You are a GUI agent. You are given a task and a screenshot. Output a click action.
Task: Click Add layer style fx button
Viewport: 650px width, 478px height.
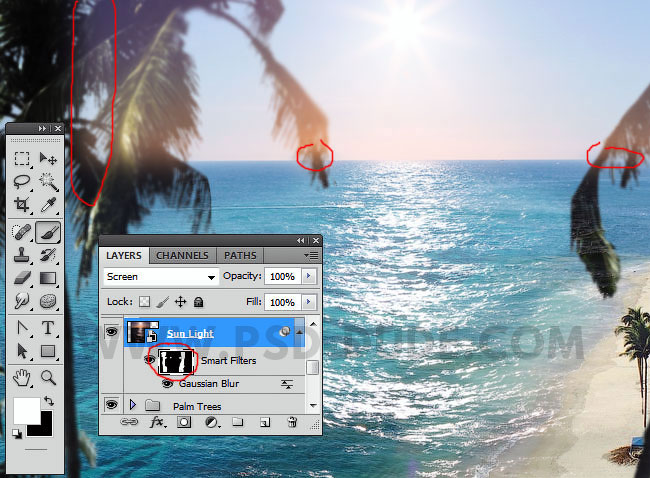(157, 423)
